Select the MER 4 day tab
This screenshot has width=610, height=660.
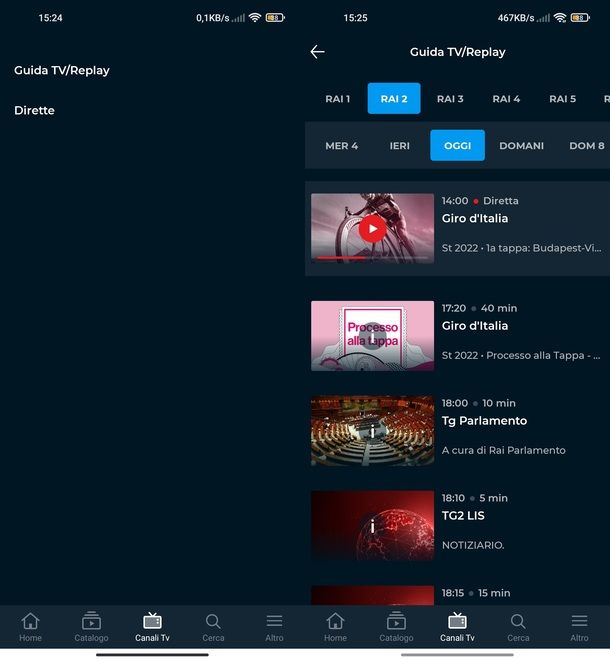pyautogui.click(x=341, y=146)
